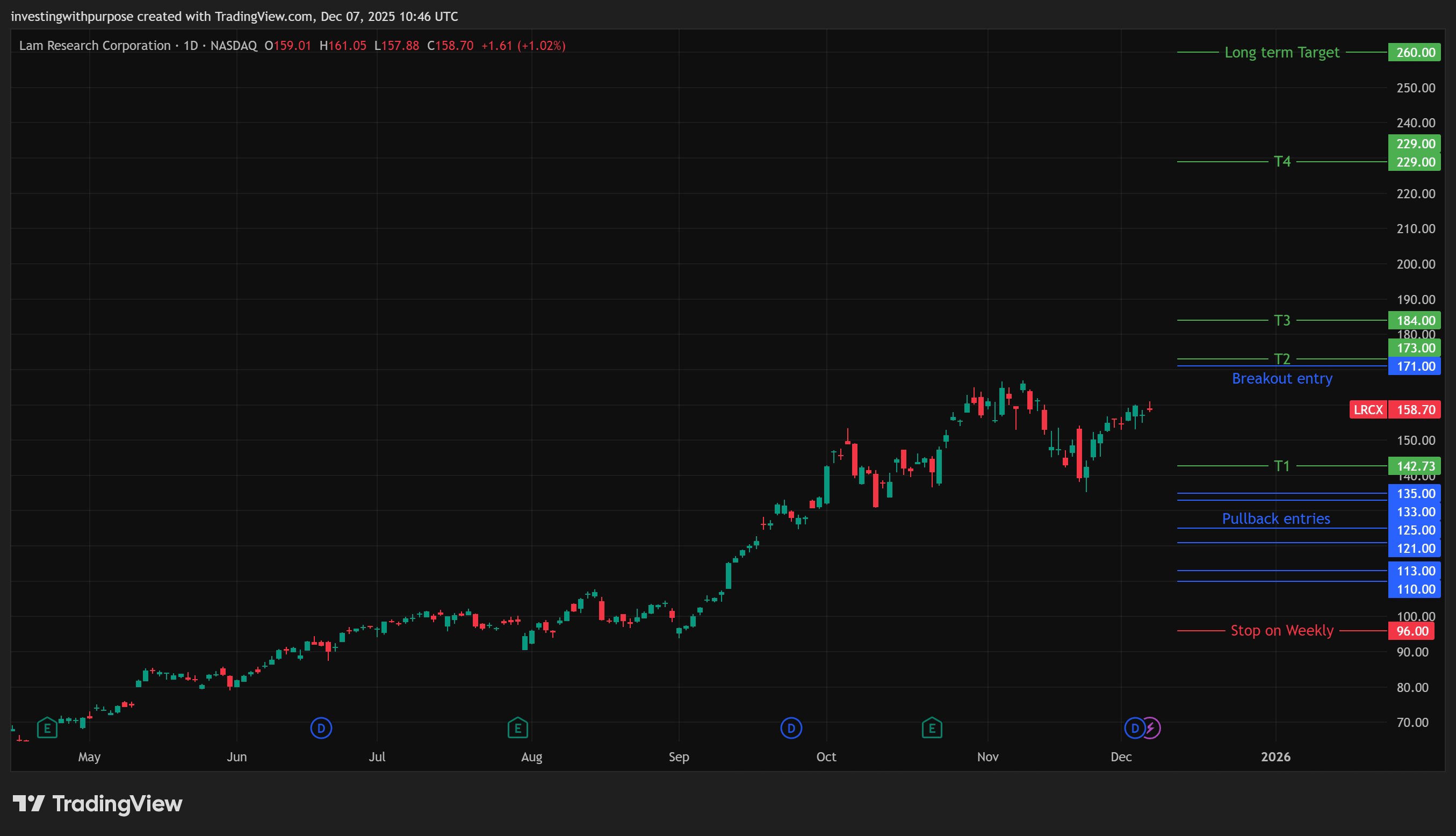
Task: Click the purple lightning bolt event icon
Action: 1151,729
